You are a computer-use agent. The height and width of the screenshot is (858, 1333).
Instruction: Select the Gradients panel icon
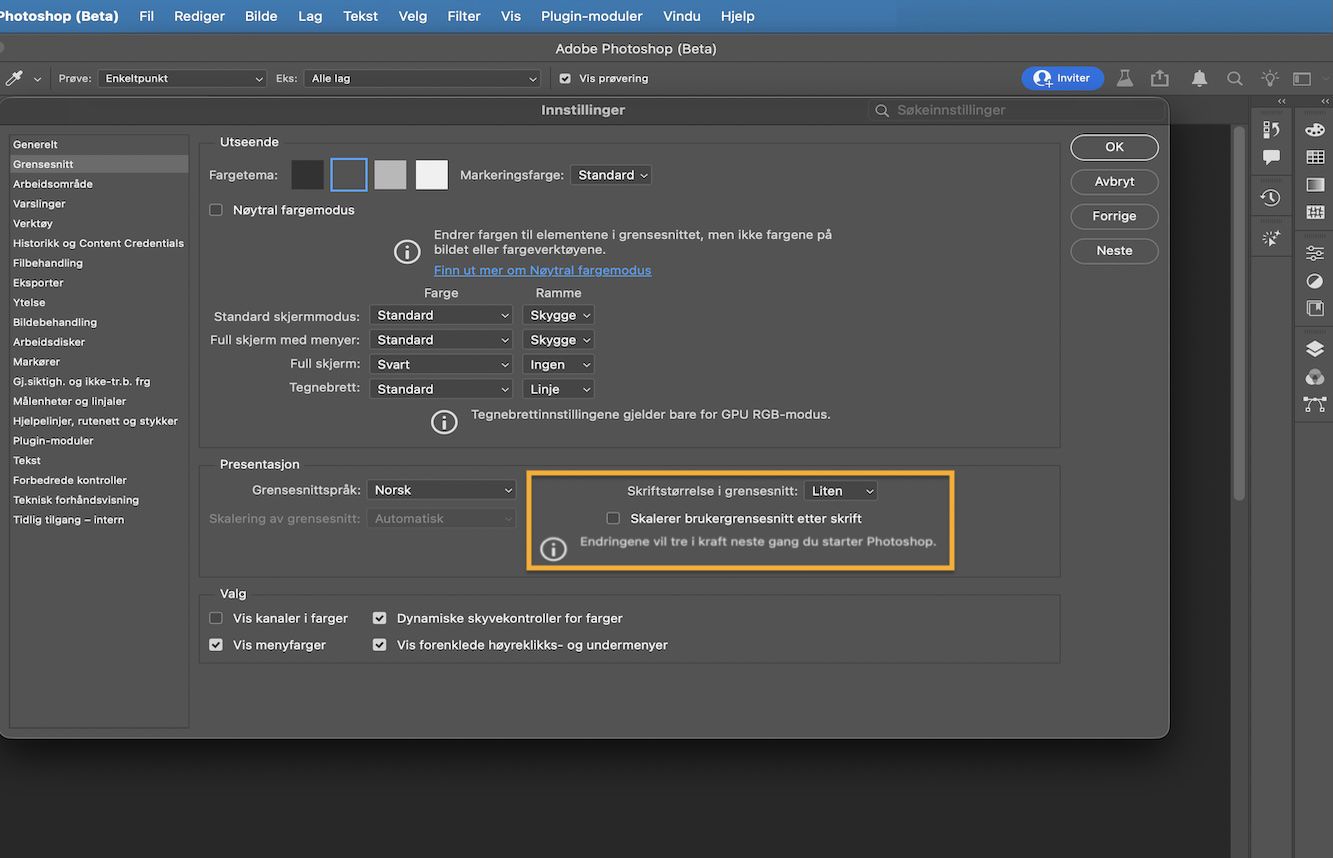(1314, 186)
